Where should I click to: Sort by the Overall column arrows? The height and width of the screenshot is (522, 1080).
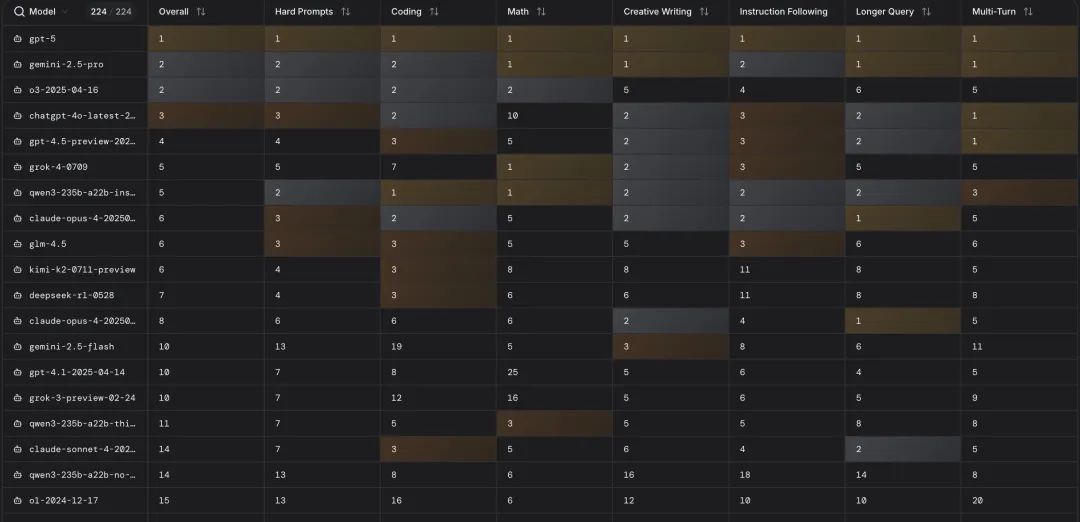(x=201, y=12)
